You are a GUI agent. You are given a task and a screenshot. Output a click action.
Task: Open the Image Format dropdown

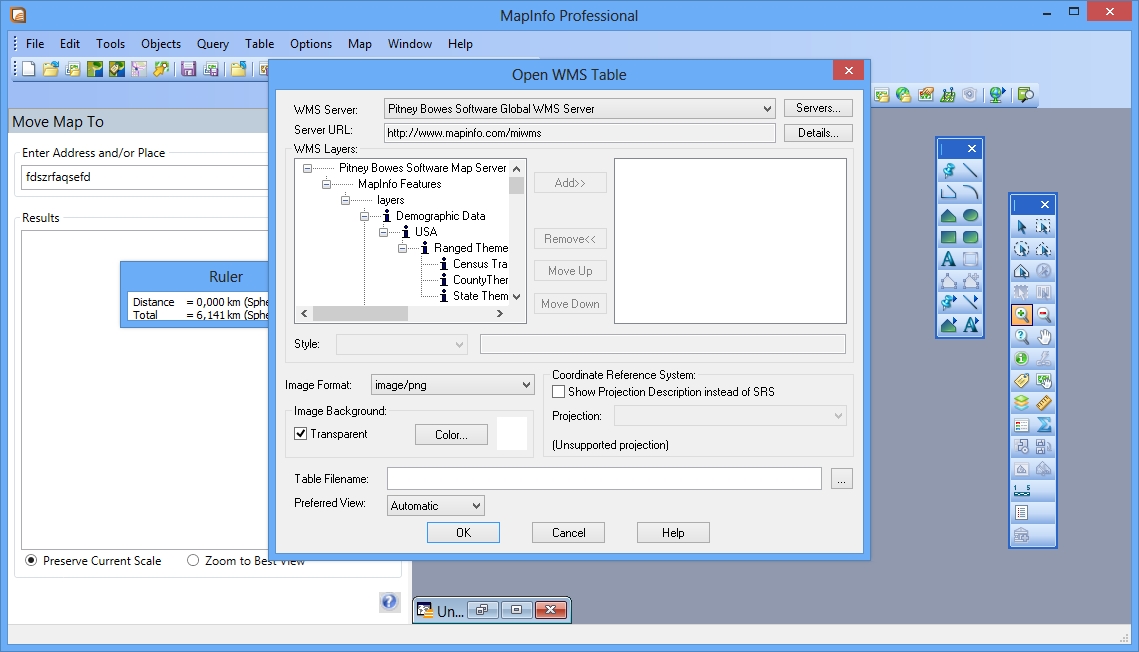[526, 385]
